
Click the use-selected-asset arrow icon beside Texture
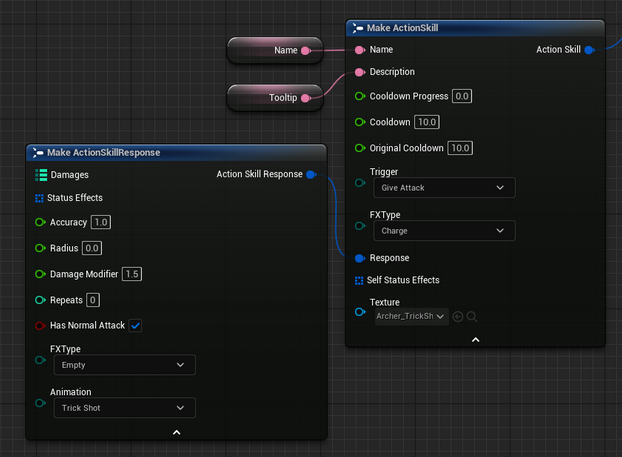tap(458, 317)
